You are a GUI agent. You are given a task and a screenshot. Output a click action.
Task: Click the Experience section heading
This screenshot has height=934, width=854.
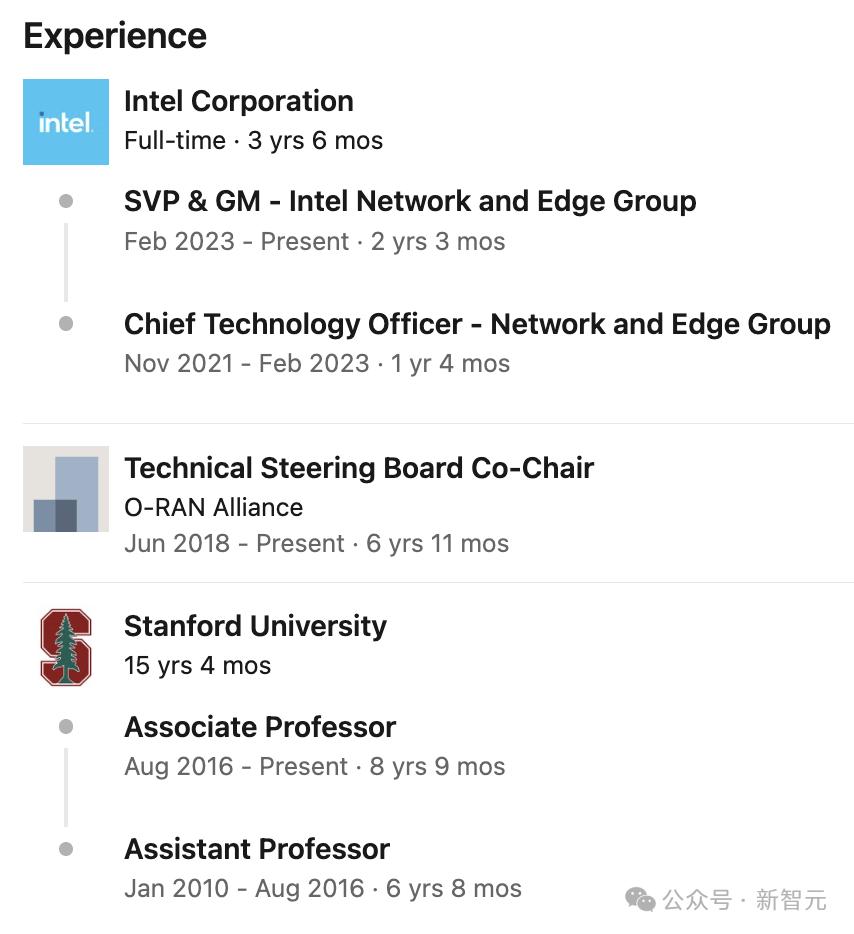pos(115,36)
